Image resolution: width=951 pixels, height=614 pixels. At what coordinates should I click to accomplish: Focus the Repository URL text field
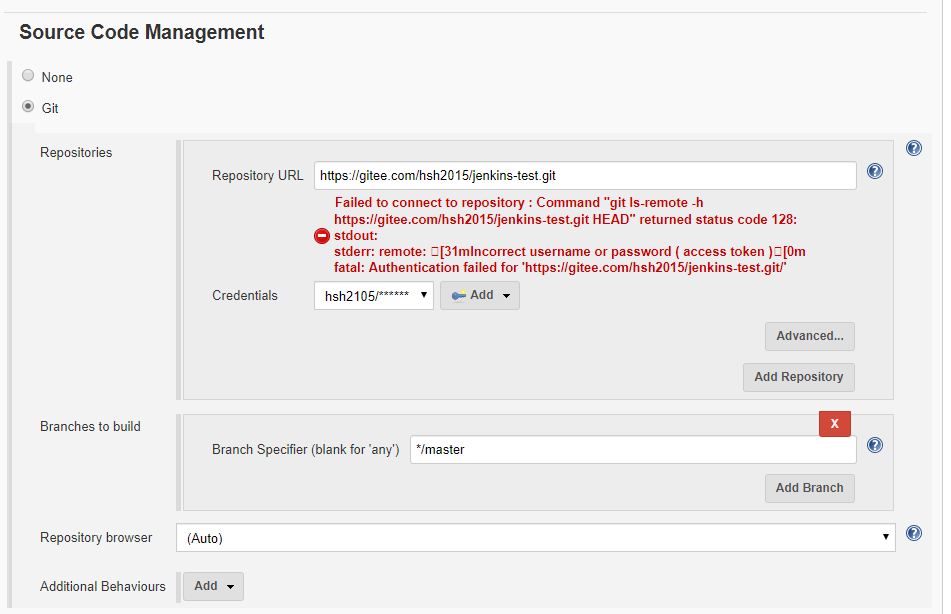coord(585,175)
